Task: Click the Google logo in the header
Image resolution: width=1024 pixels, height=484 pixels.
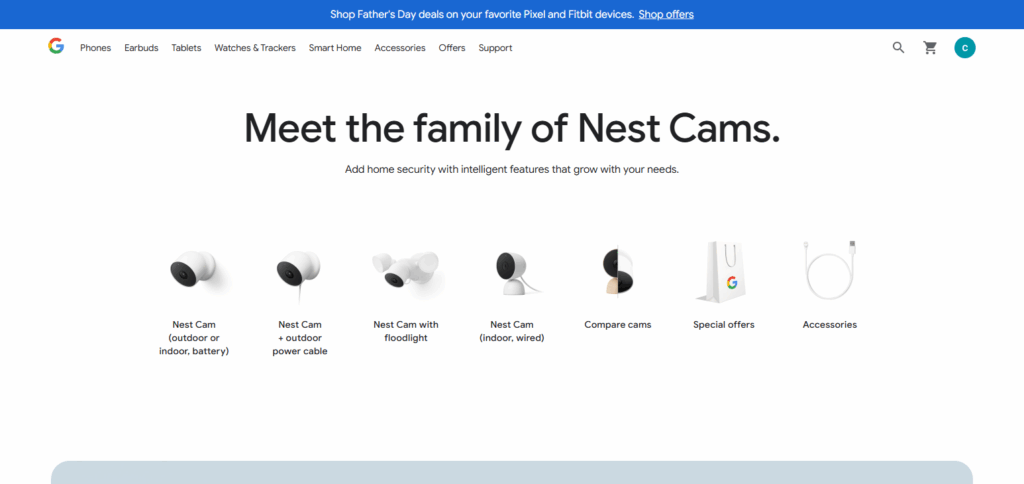Action: [x=56, y=46]
